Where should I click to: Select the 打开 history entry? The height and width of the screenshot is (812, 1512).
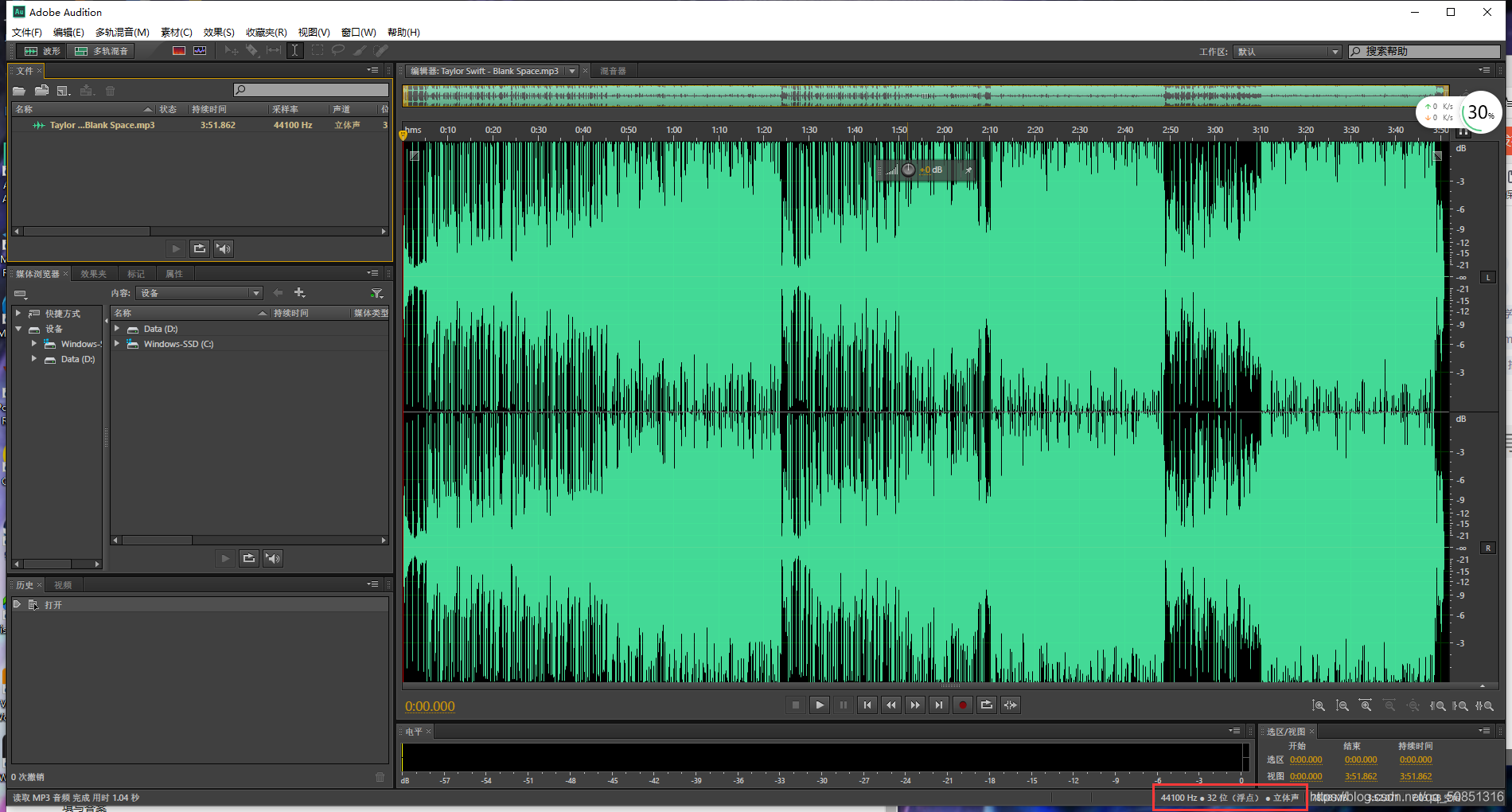click(x=200, y=605)
